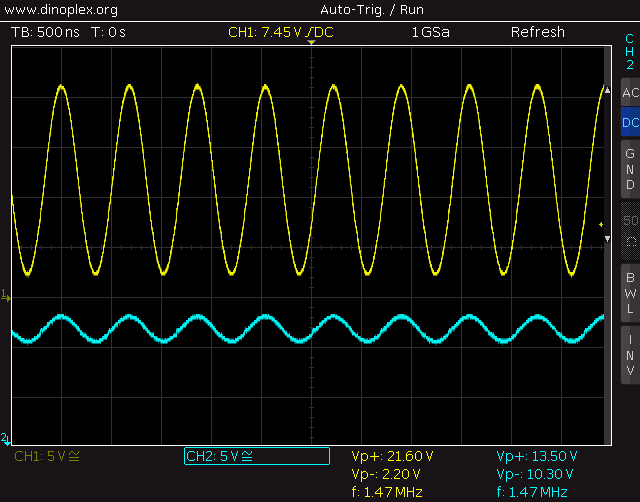Screen dimensions: 640x502
Task: Click the CH2 menu header label
Action: tap(629, 51)
